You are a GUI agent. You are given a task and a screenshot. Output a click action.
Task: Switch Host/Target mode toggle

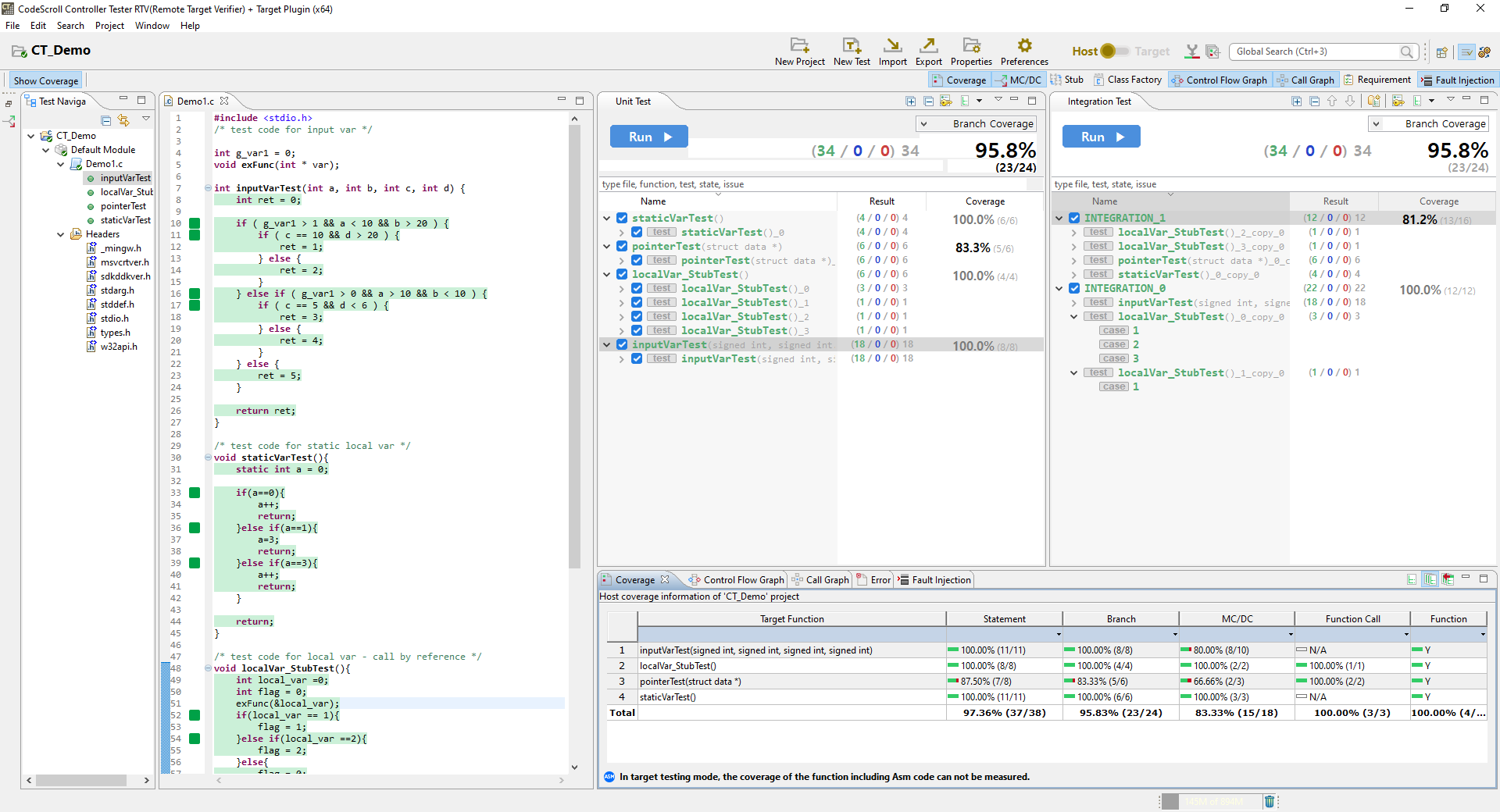pos(1116,51)
